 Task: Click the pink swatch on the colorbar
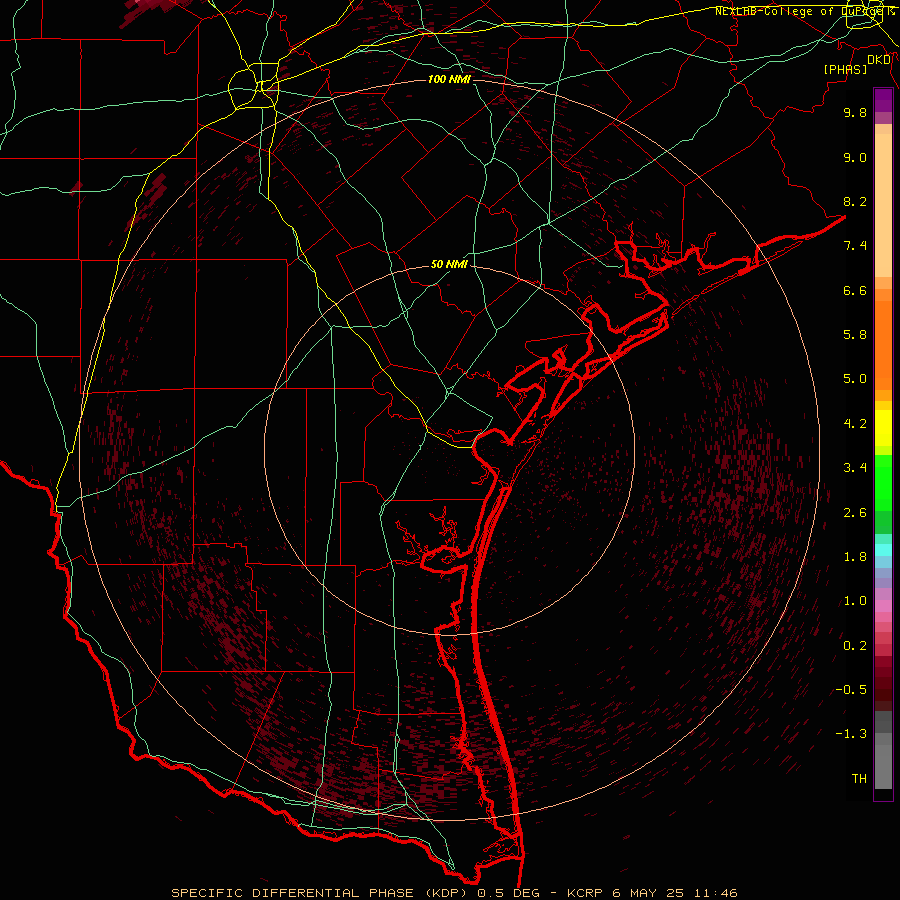(x=883, y=606)
